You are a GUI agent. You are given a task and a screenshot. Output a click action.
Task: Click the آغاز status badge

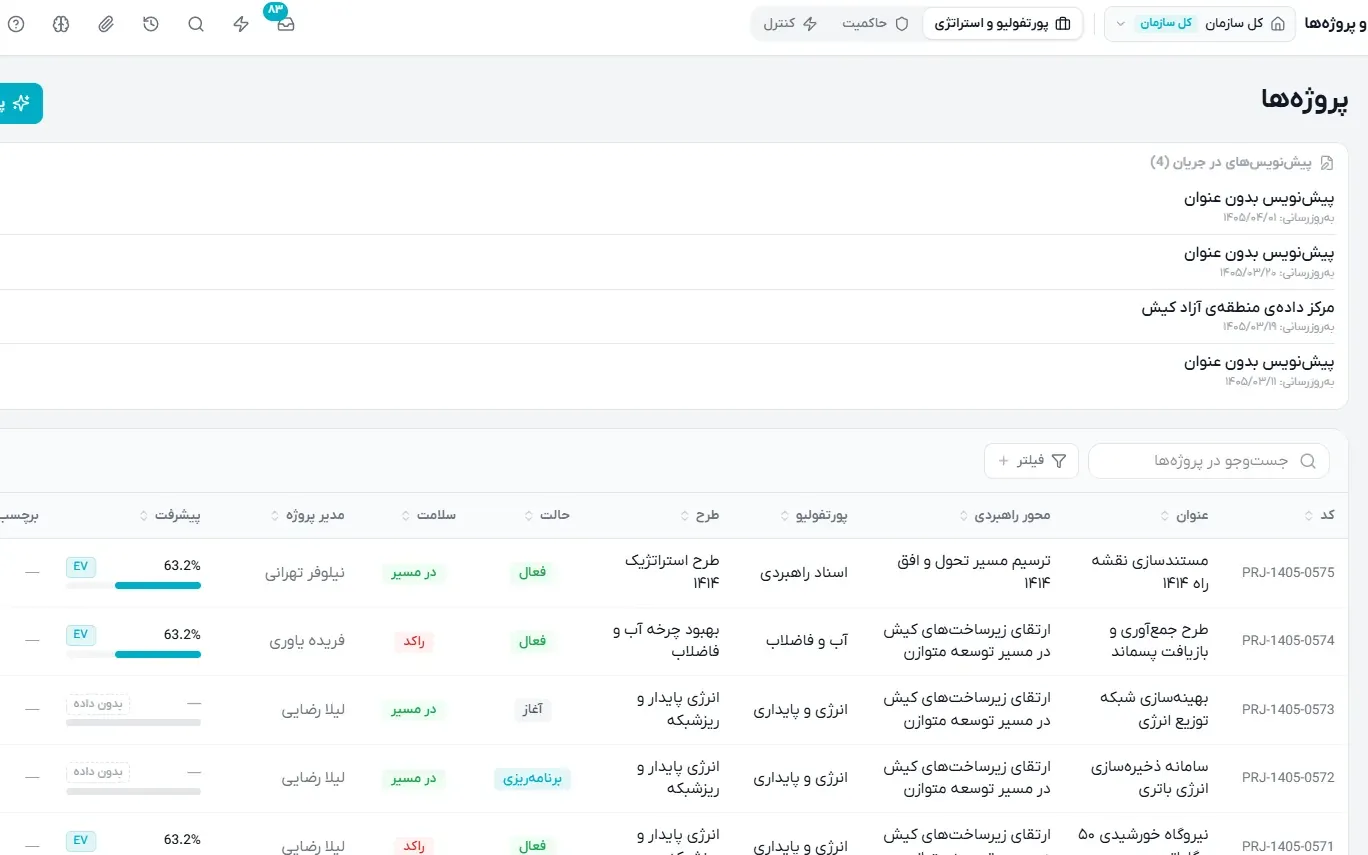pyautogui.click(x=534, y=710)
